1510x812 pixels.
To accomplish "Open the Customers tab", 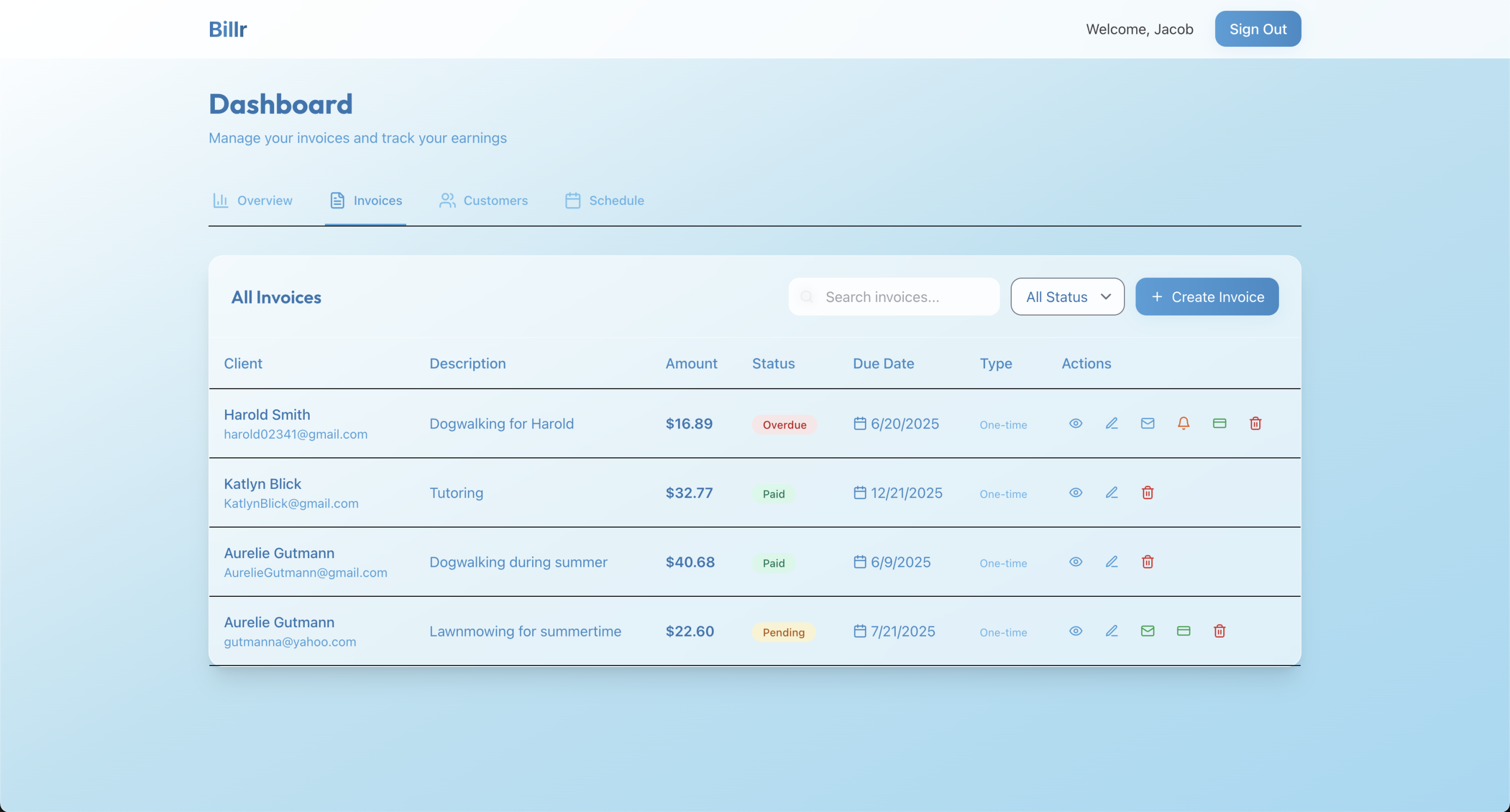I will (x=484, y=201).
